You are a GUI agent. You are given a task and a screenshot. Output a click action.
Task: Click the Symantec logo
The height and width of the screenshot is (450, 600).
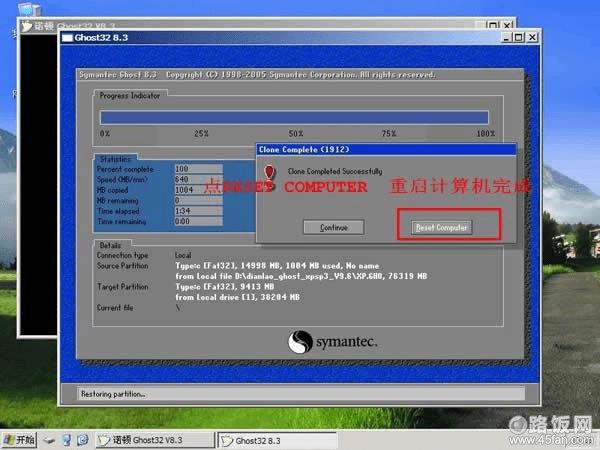coord(333,342)
